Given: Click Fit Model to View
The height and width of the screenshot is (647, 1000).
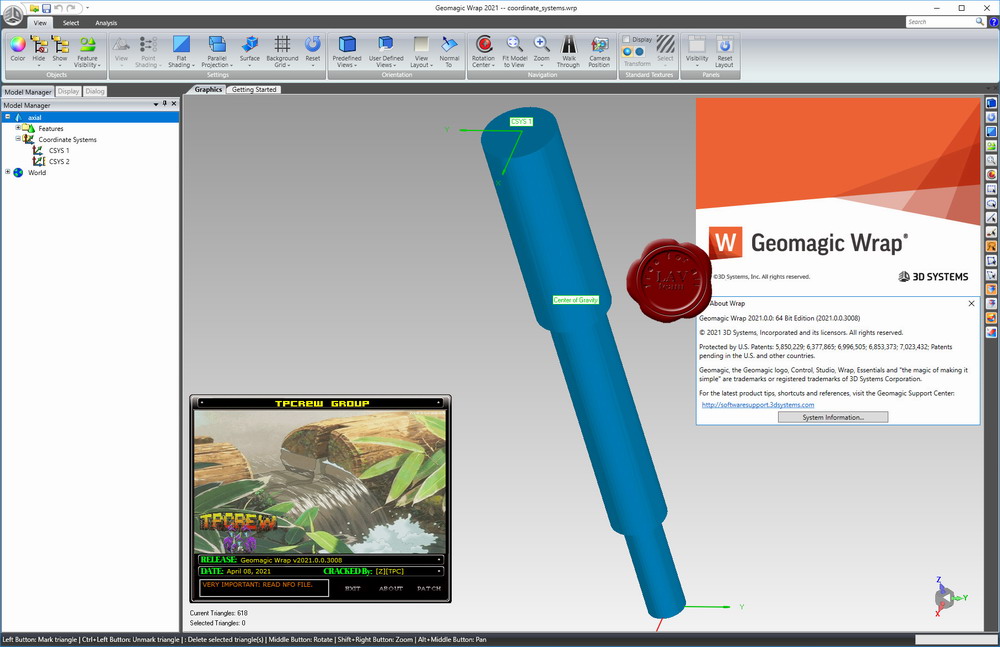Looking at the screenshot, I should point(514,51).
